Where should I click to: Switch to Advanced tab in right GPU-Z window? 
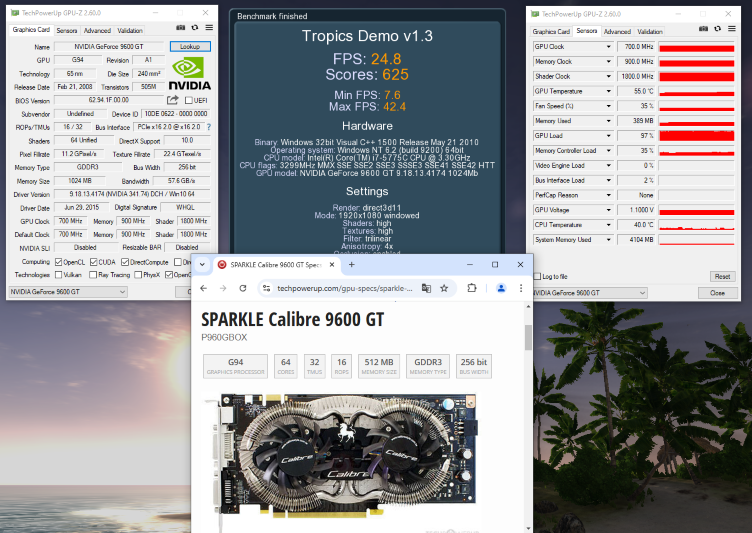617,32
